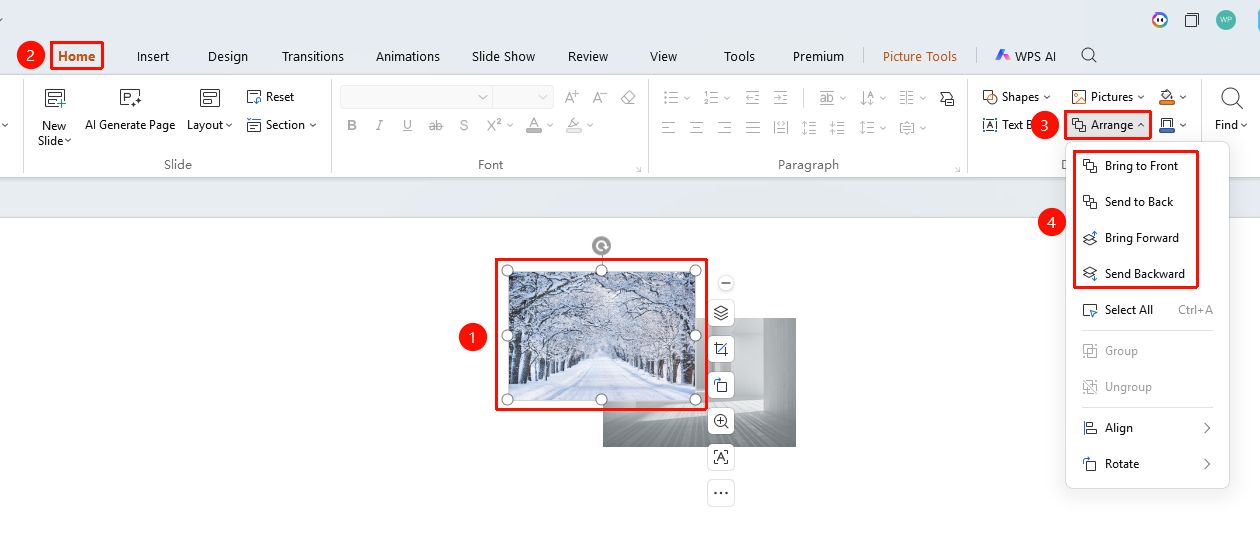Viewport: 1260px width, 537px height.
Task: Click the decrease font size icon
Action: click(x=600, y=97)
